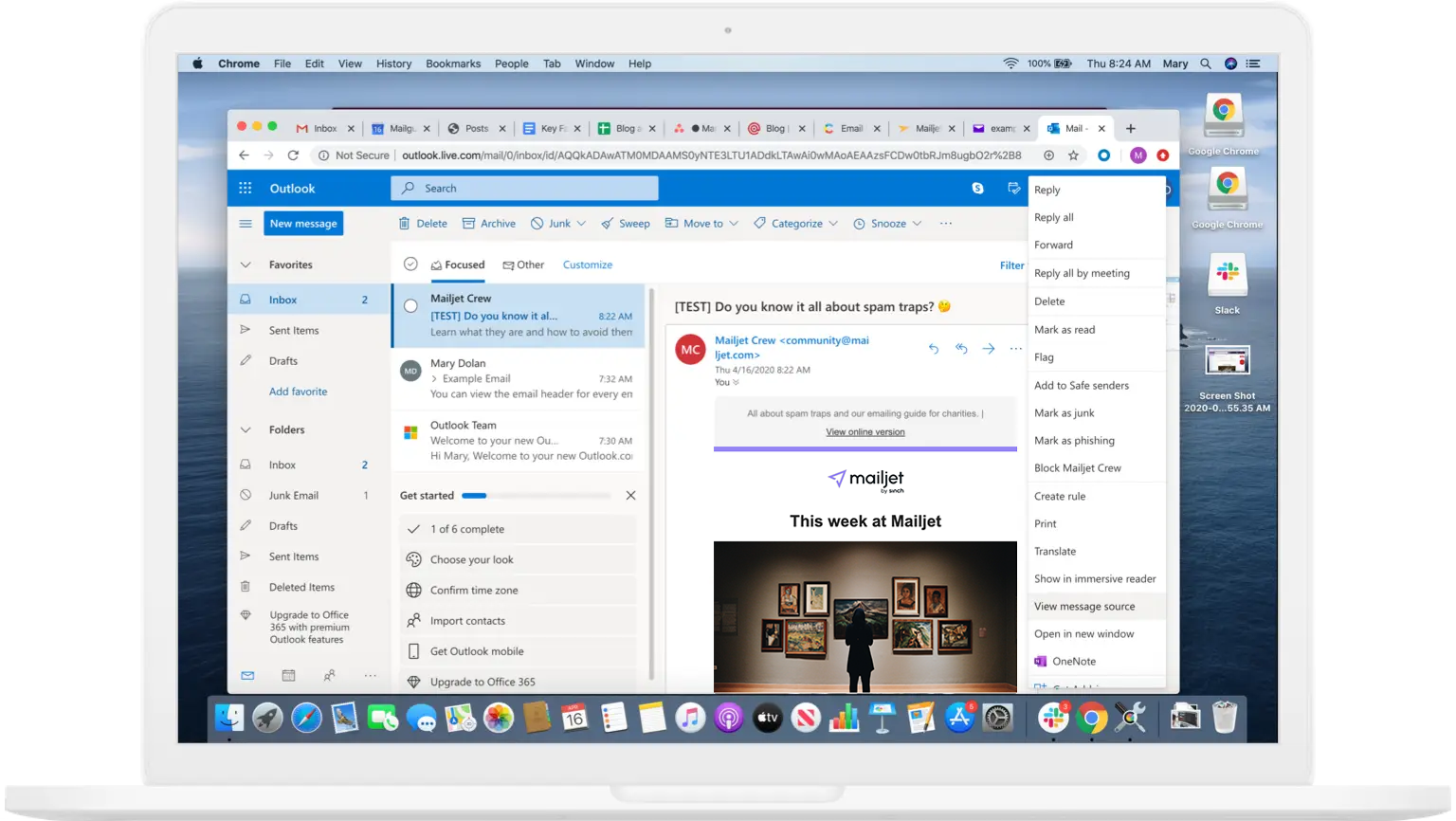Open the Mary Dolan Example Email message
Screen dimensions: 1456x821
click(519, 378)
